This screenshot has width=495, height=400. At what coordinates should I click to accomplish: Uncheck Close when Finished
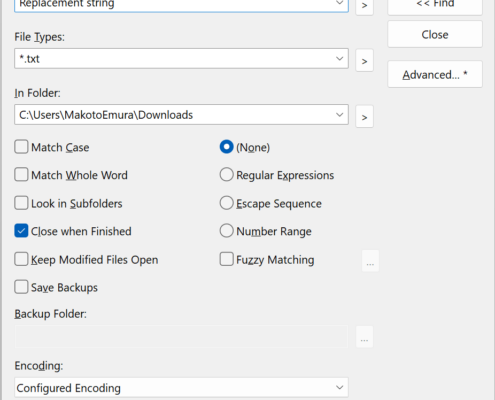pos(21,231)
